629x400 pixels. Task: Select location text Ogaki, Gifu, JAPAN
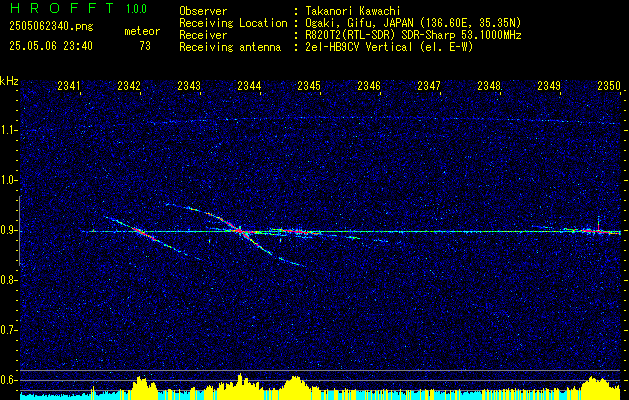pos(357,23)
